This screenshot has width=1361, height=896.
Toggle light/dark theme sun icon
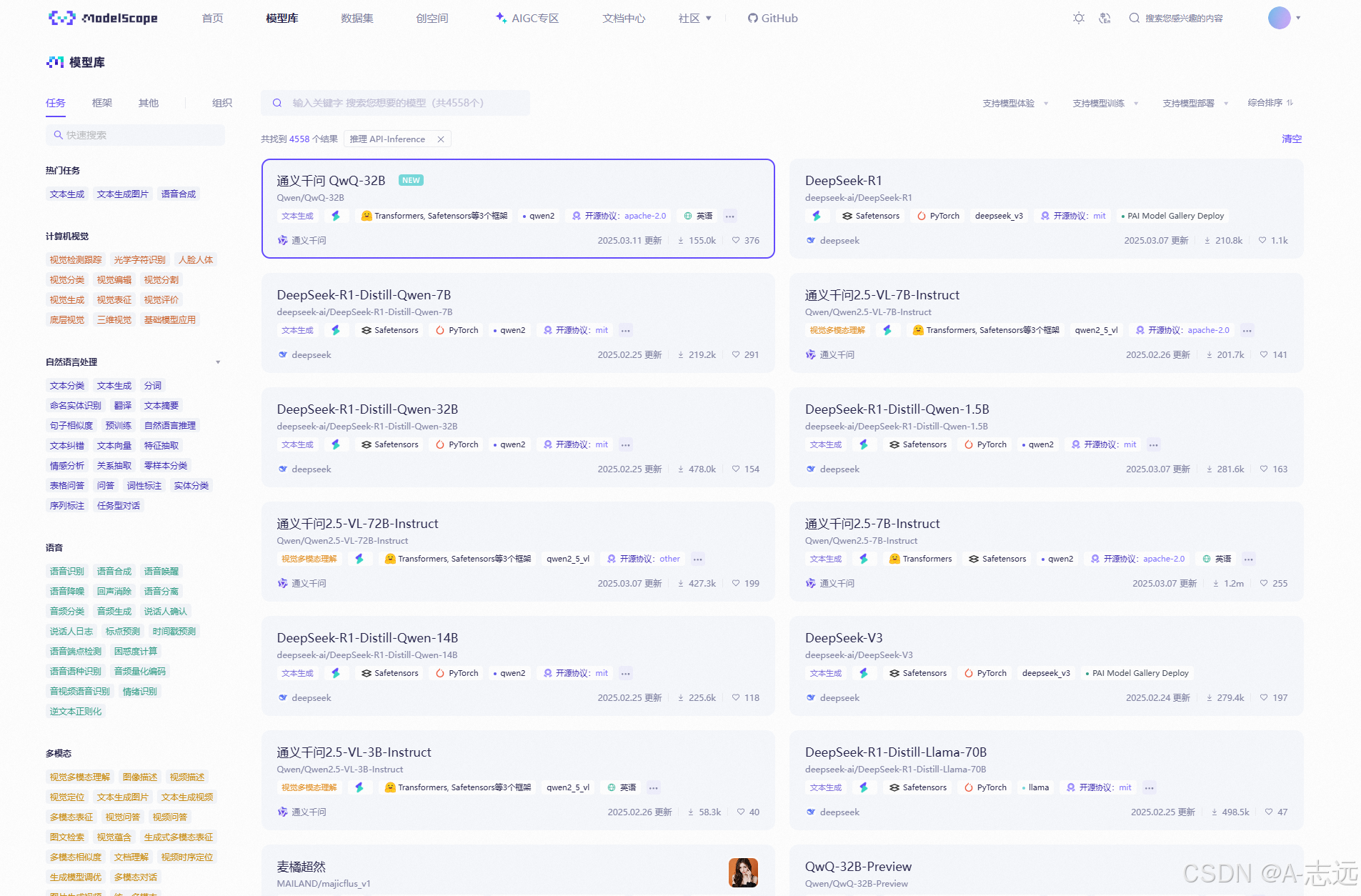[x=1079, y=18]
